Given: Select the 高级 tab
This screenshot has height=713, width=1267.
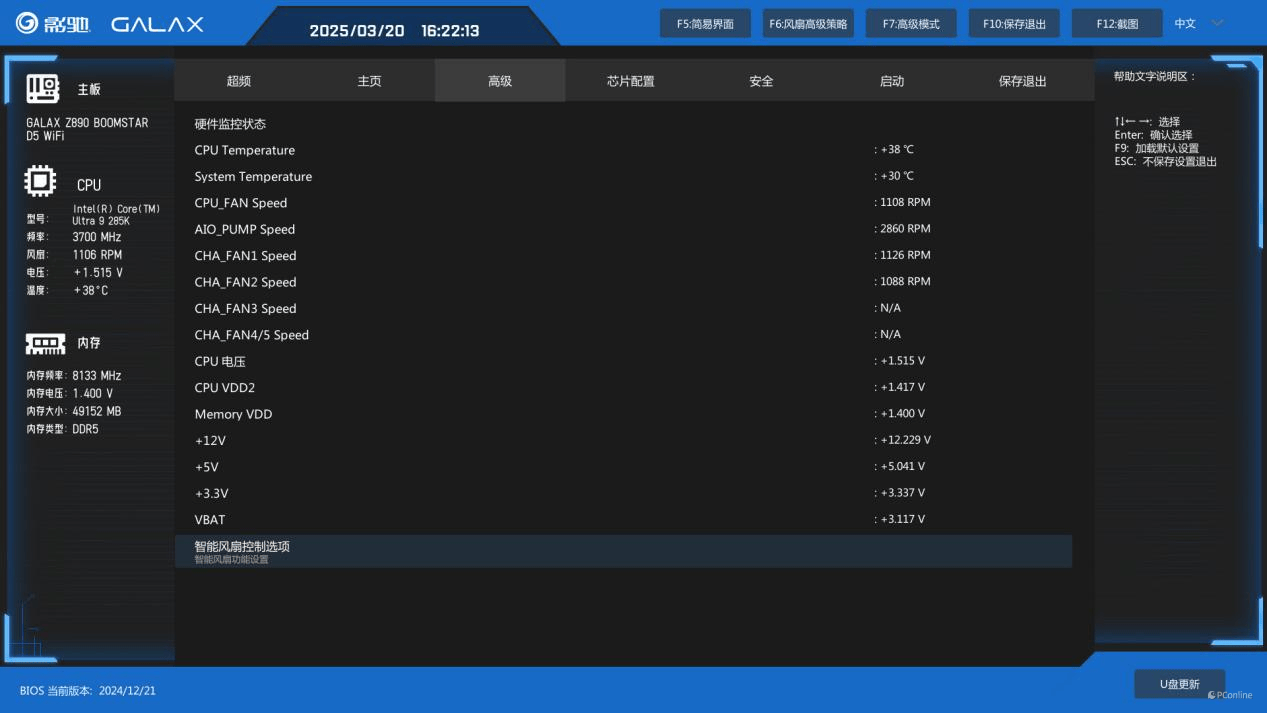Looking at the screenshot, I should 500,81.
